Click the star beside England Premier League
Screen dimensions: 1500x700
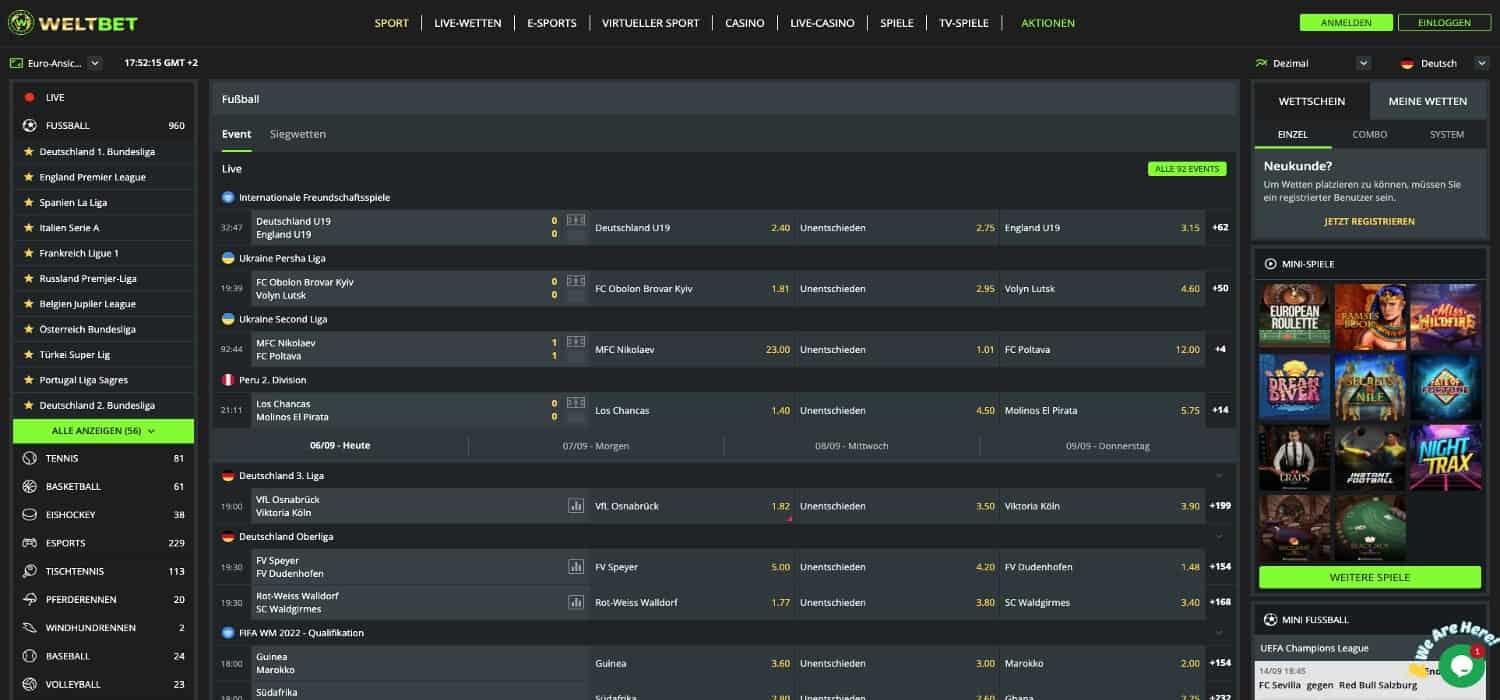(x=29, y=177)
